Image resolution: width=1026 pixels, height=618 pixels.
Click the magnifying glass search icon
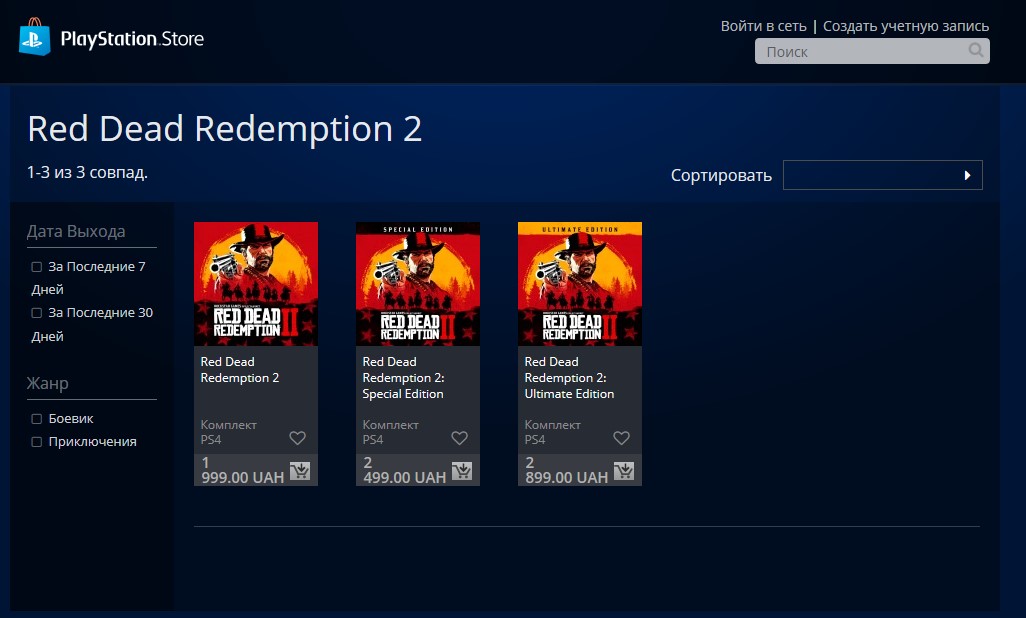click(x=975, y=50)
